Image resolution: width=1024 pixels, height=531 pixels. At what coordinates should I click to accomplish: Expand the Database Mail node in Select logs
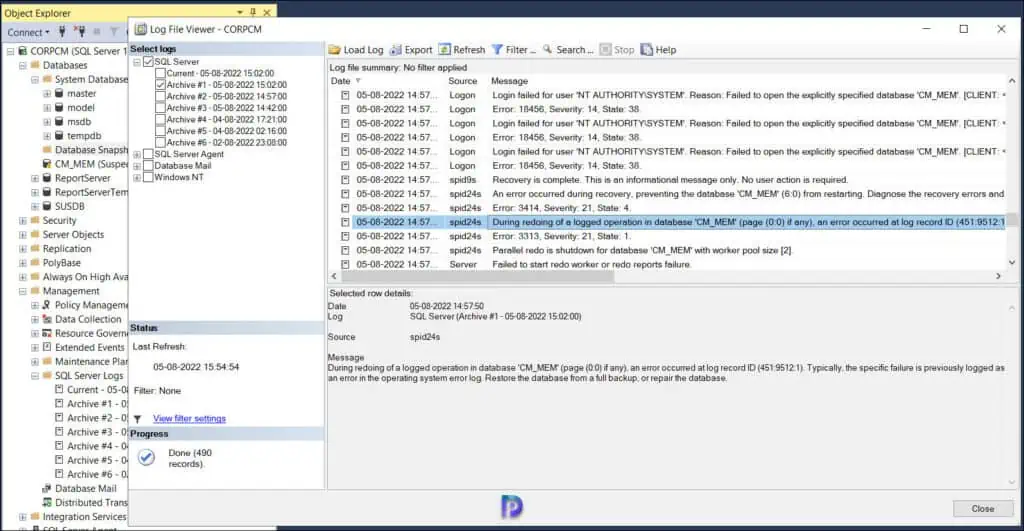pos(137,166)
